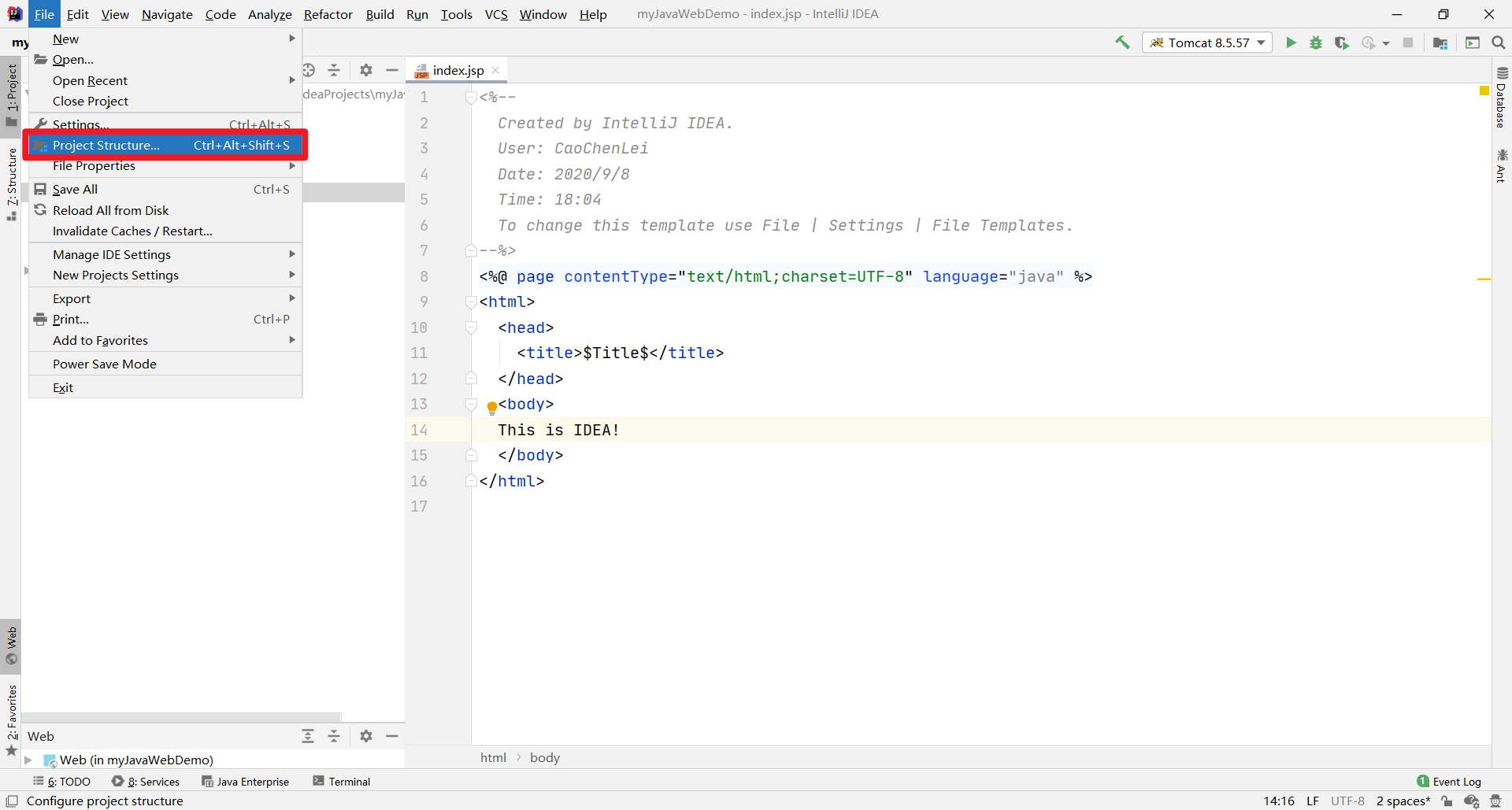Click the yellow inspection indicator at editor top-right
Screen dimensions: 1512x810
(1484, 91)
